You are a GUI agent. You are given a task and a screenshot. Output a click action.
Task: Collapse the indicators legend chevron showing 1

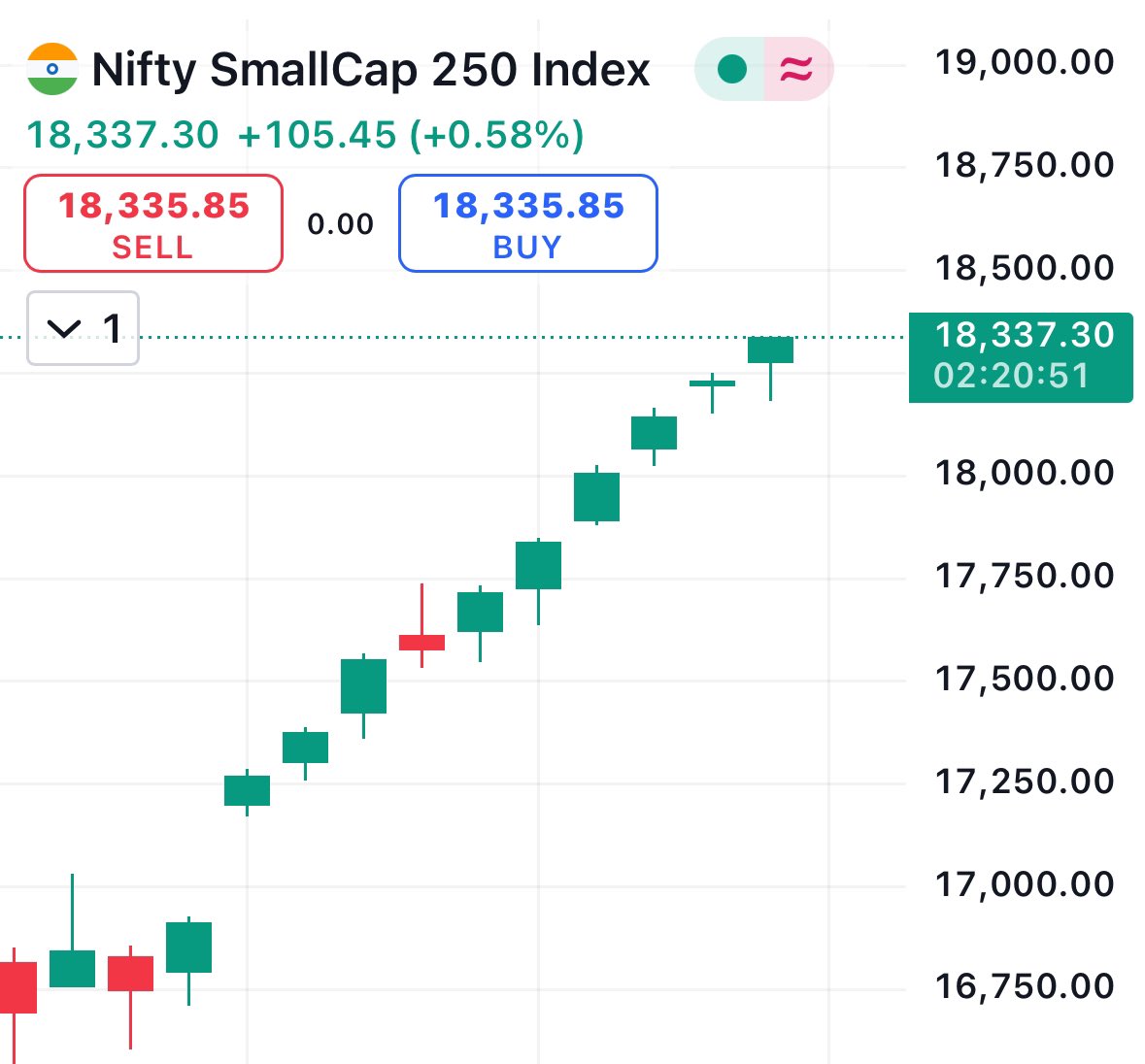click(84, 328)
